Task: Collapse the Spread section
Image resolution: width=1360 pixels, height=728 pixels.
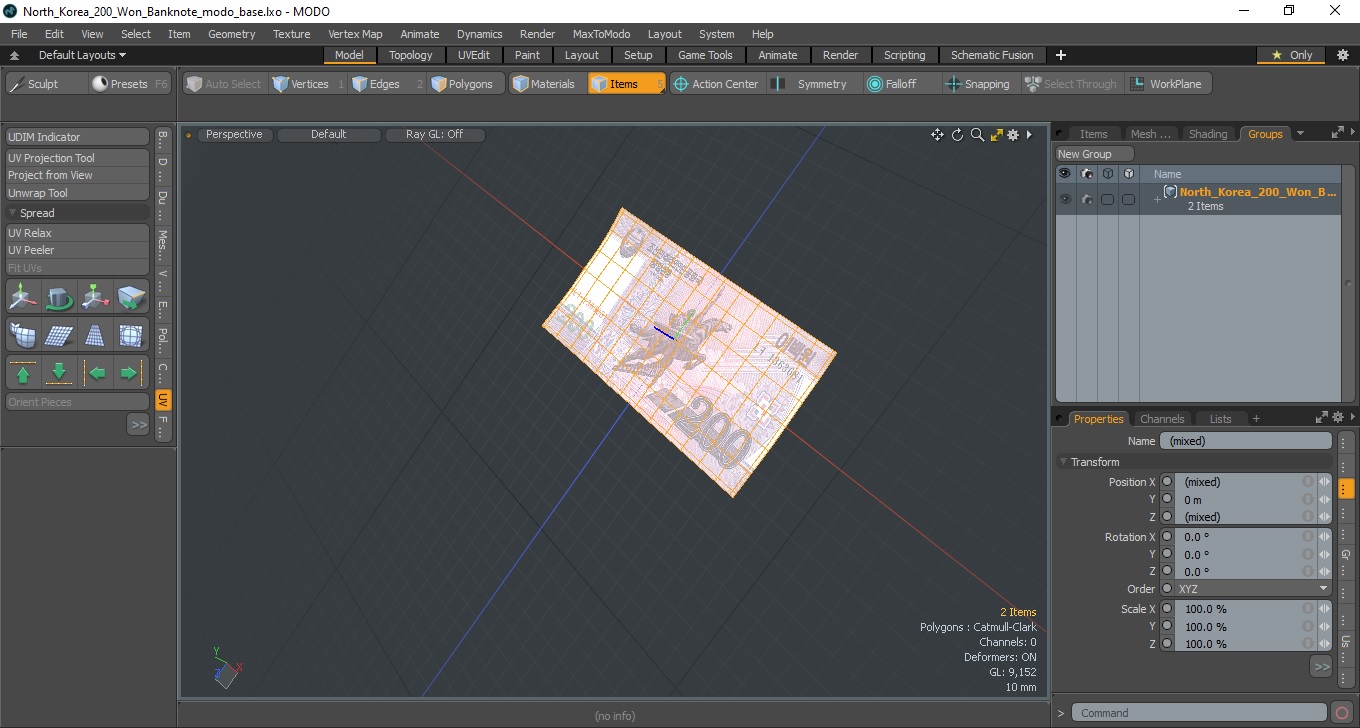Action: click(12, 213)
